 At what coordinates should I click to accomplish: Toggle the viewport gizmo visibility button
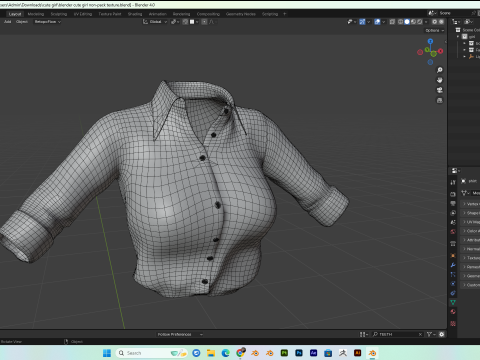pyautogui.click(x=362, y=22)
